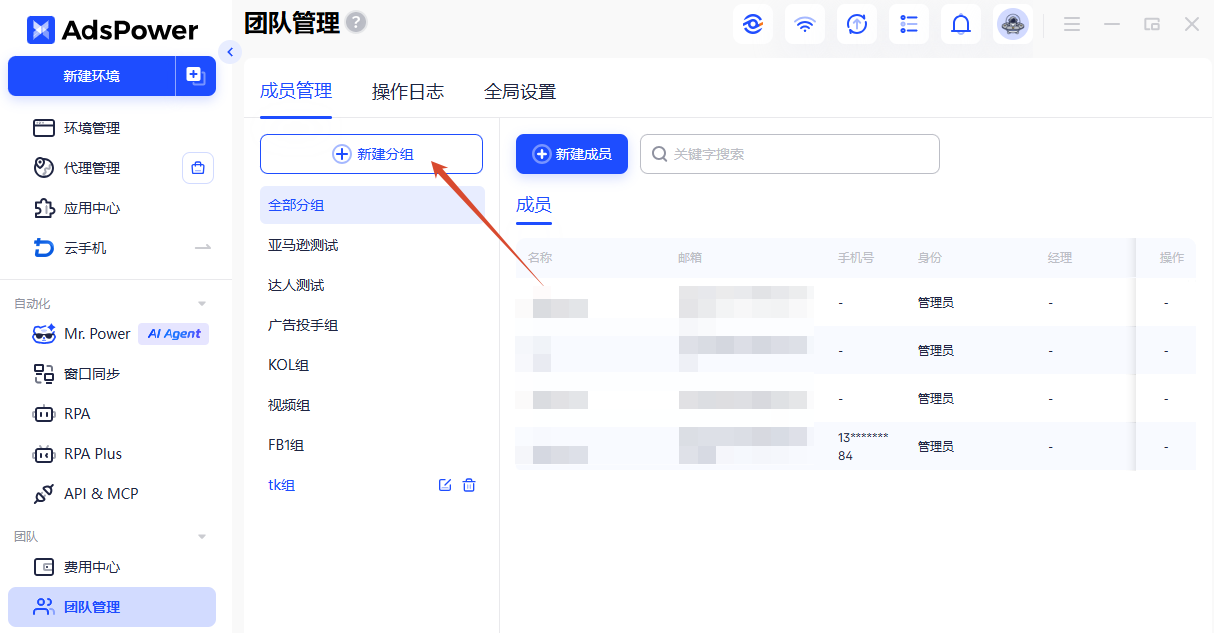This screenshot has width=1214, height=633.
Task: Click the arrow icon beside 云手机
Action: 203,247
